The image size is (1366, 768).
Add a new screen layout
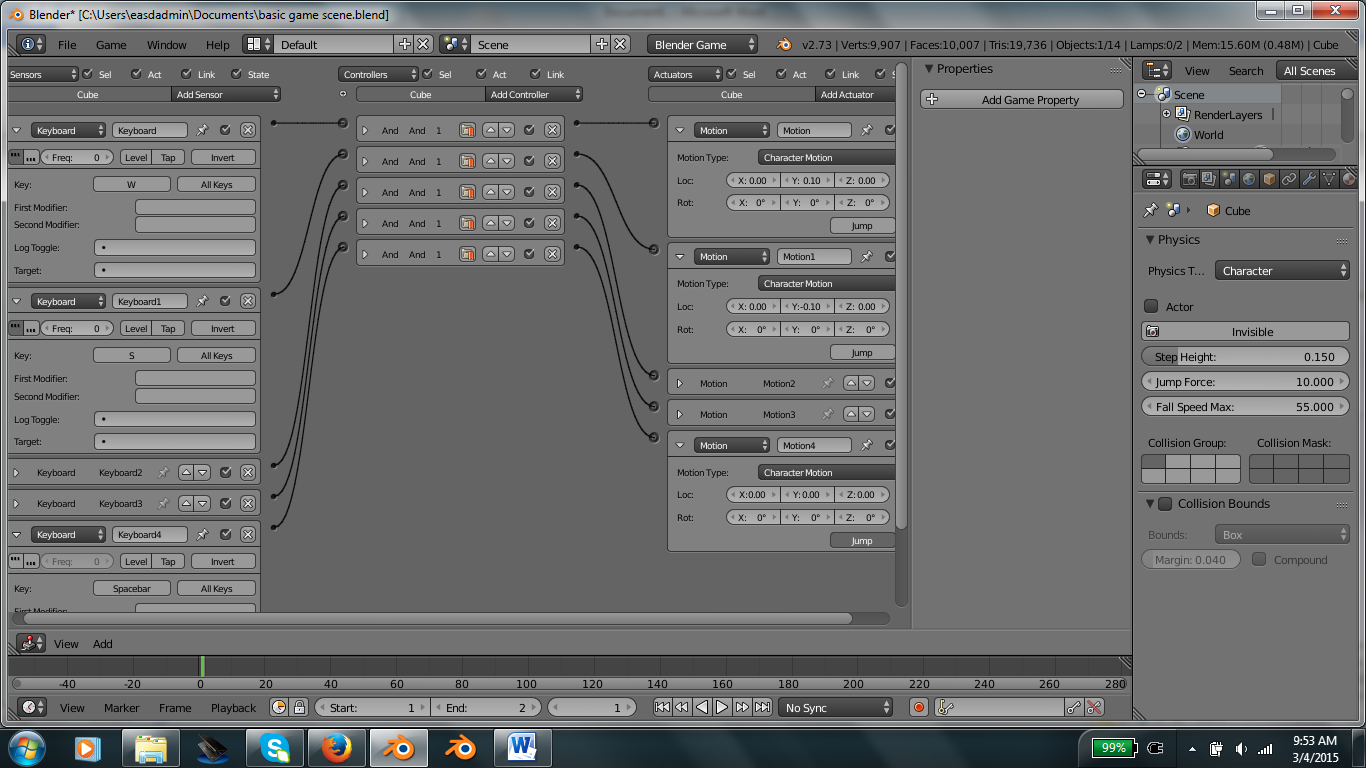pos(404,44)
